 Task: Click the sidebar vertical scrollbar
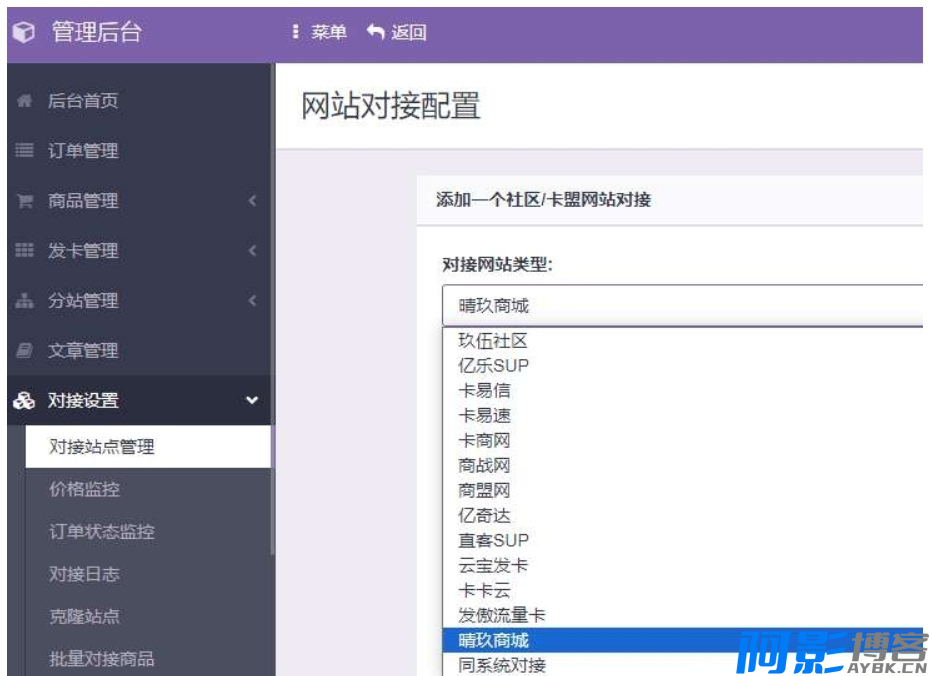point(273,309)
